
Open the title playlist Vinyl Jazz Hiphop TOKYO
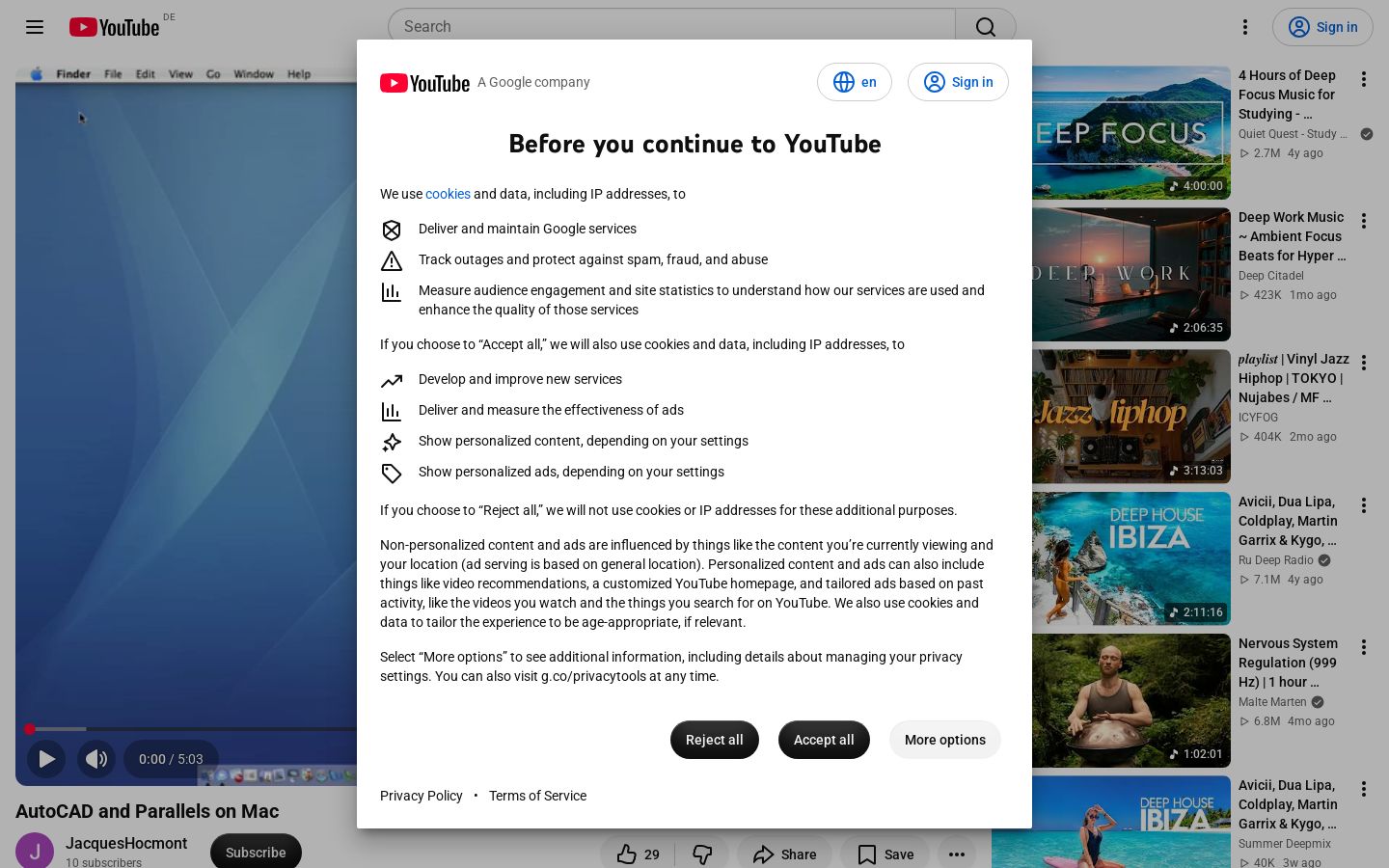pyautogui.click(x=1294, y=378)
